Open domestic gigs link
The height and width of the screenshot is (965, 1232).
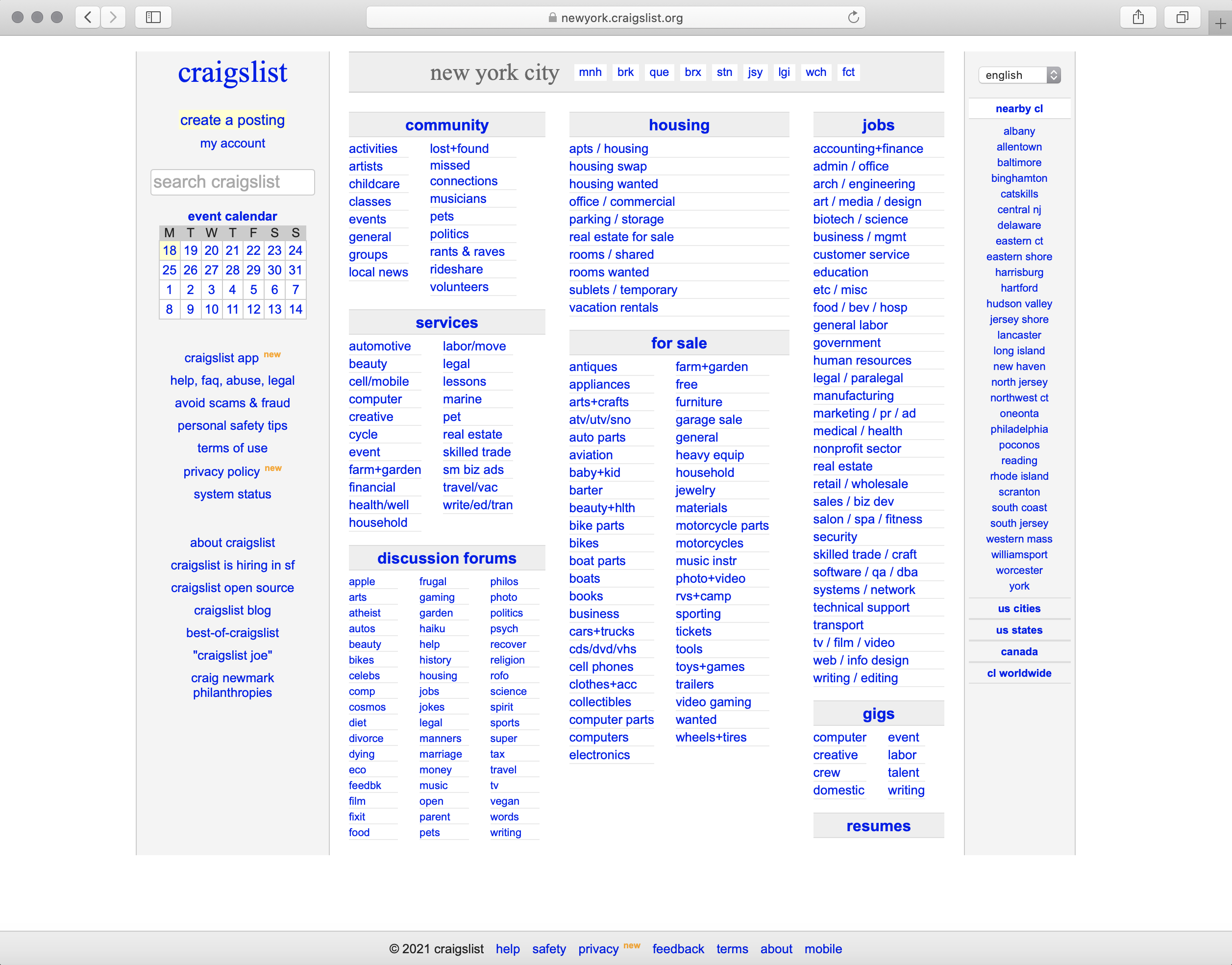pos(839,790)
